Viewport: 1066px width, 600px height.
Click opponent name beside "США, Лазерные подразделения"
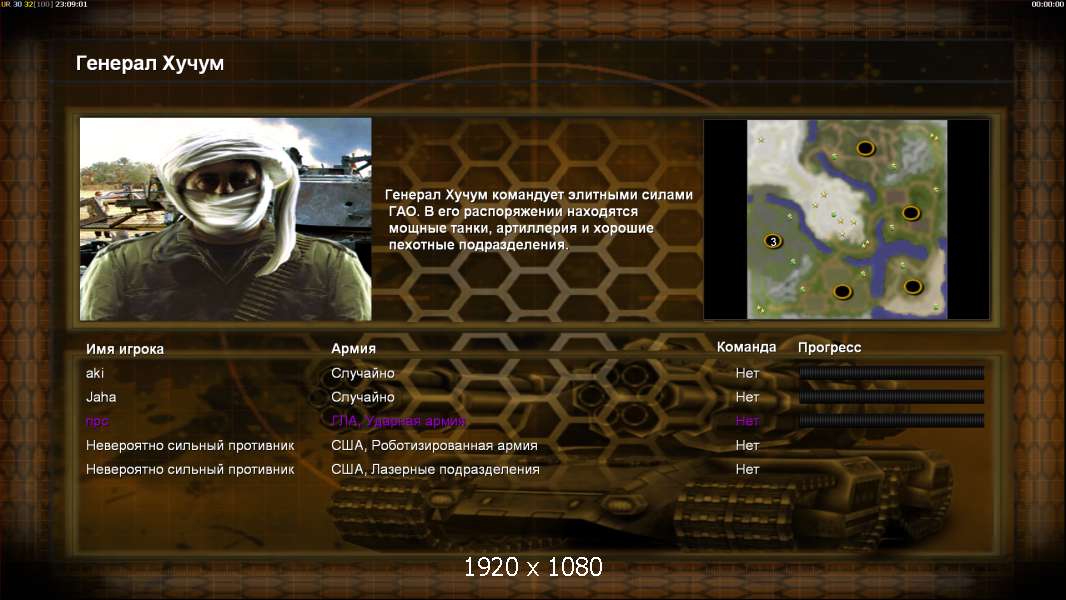pyautogui.click(x=190, y=470)
